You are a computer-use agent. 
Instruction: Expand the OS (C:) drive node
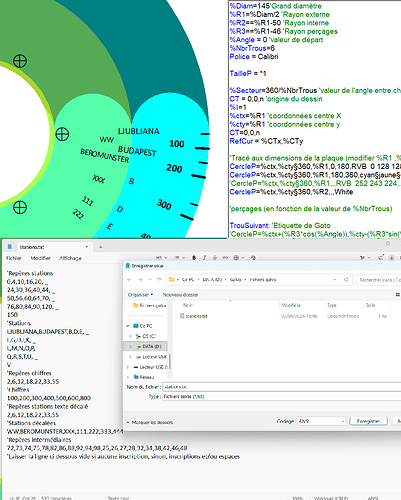(x=130, y=336)
